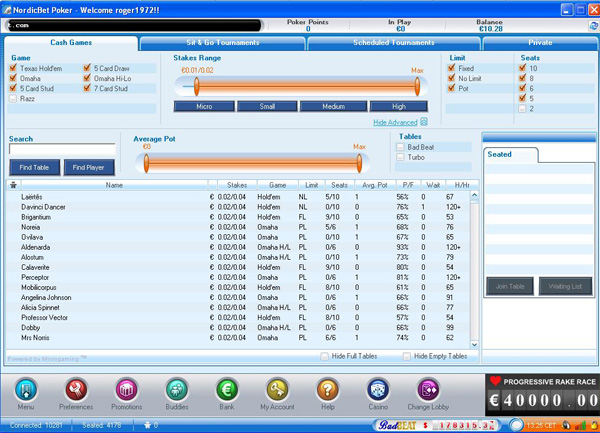
Task: Open the Casino dice icon
Action: (378, 390)
